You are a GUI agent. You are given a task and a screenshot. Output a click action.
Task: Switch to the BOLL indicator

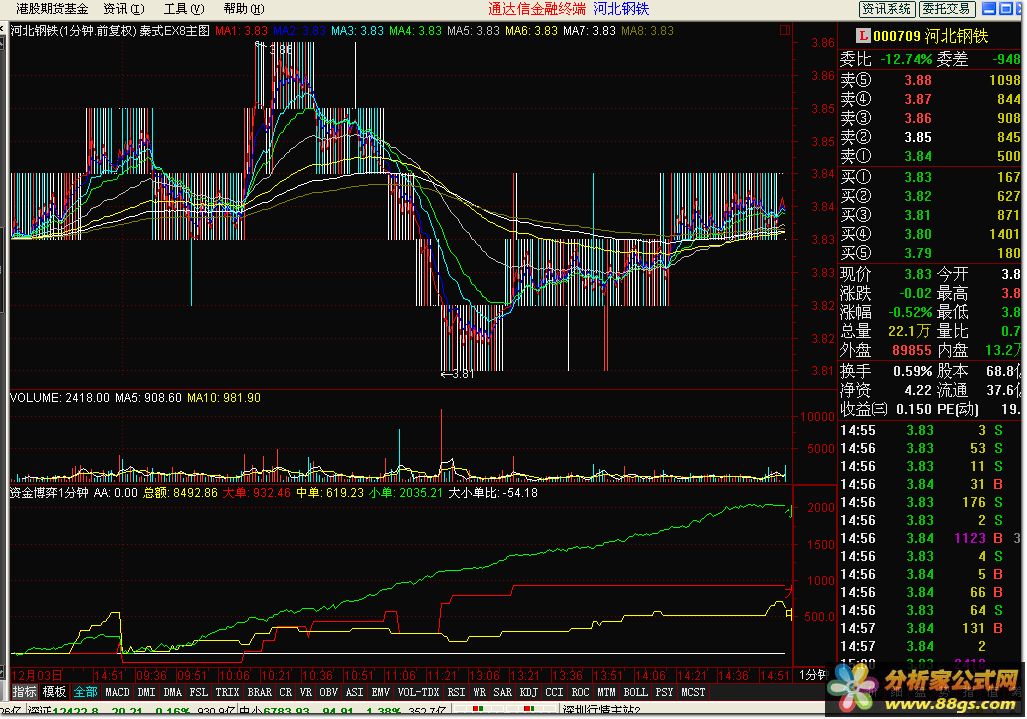pos(635,692)
